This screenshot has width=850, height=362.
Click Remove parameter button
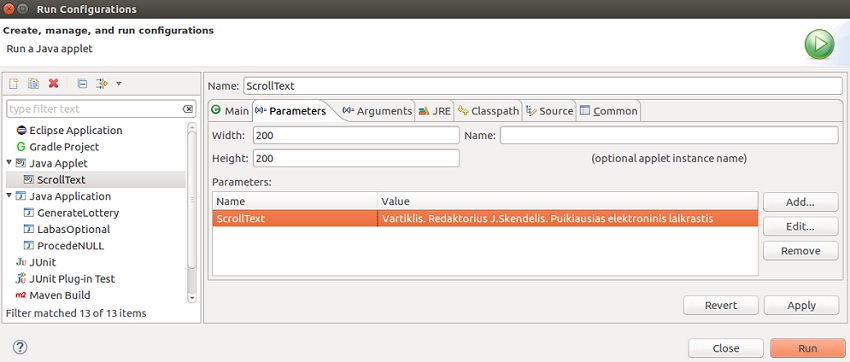[x=801, y=251]
